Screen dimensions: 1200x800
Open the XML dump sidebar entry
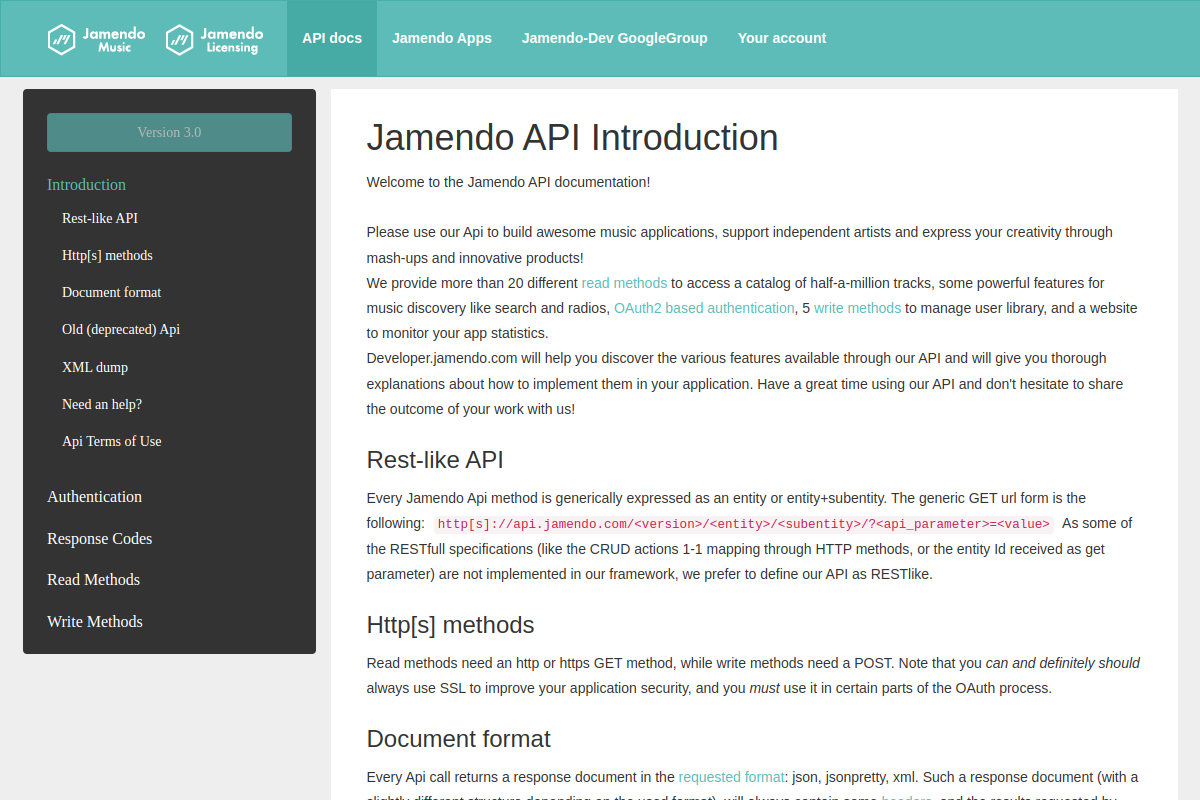[95, 367]
